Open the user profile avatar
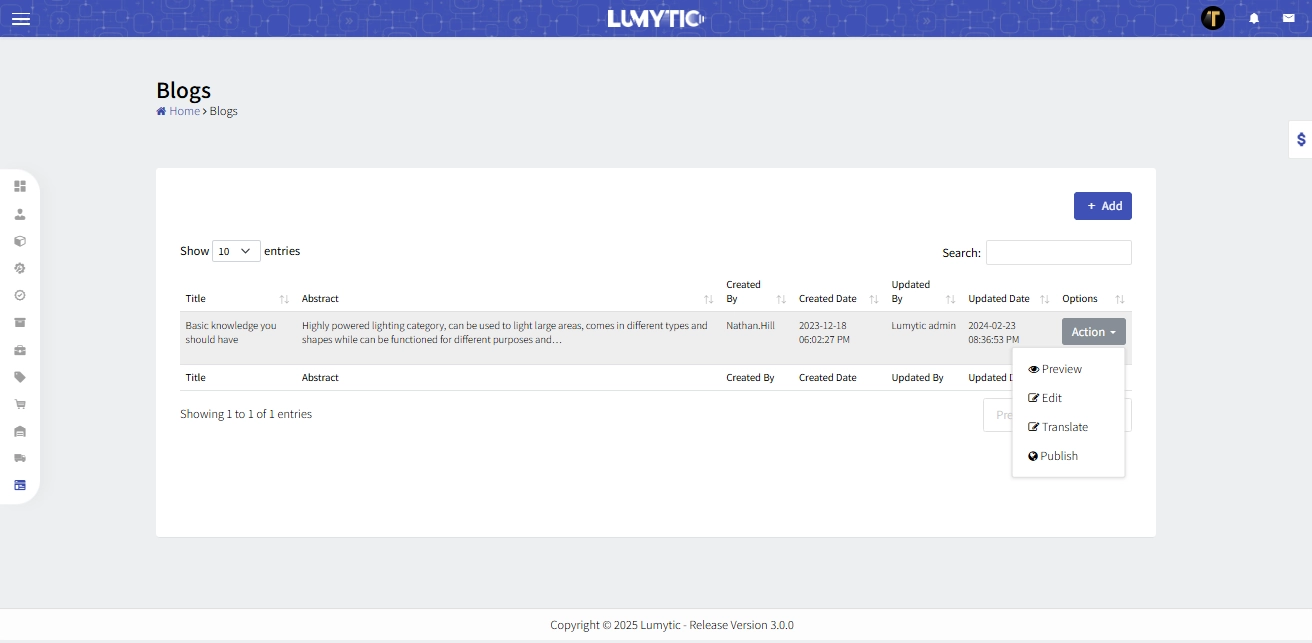Screen dimensions: 1312x643 (1213, 18)
